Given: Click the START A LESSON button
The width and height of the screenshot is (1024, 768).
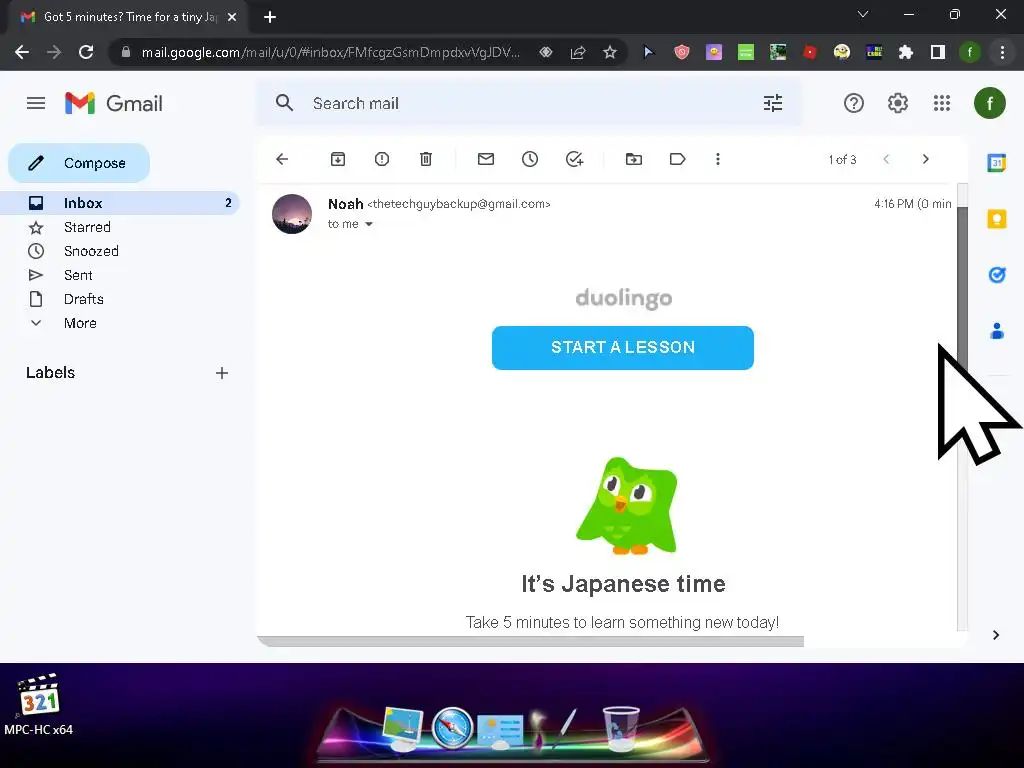Looking at the screenshot, I should [x=622, y=347].
